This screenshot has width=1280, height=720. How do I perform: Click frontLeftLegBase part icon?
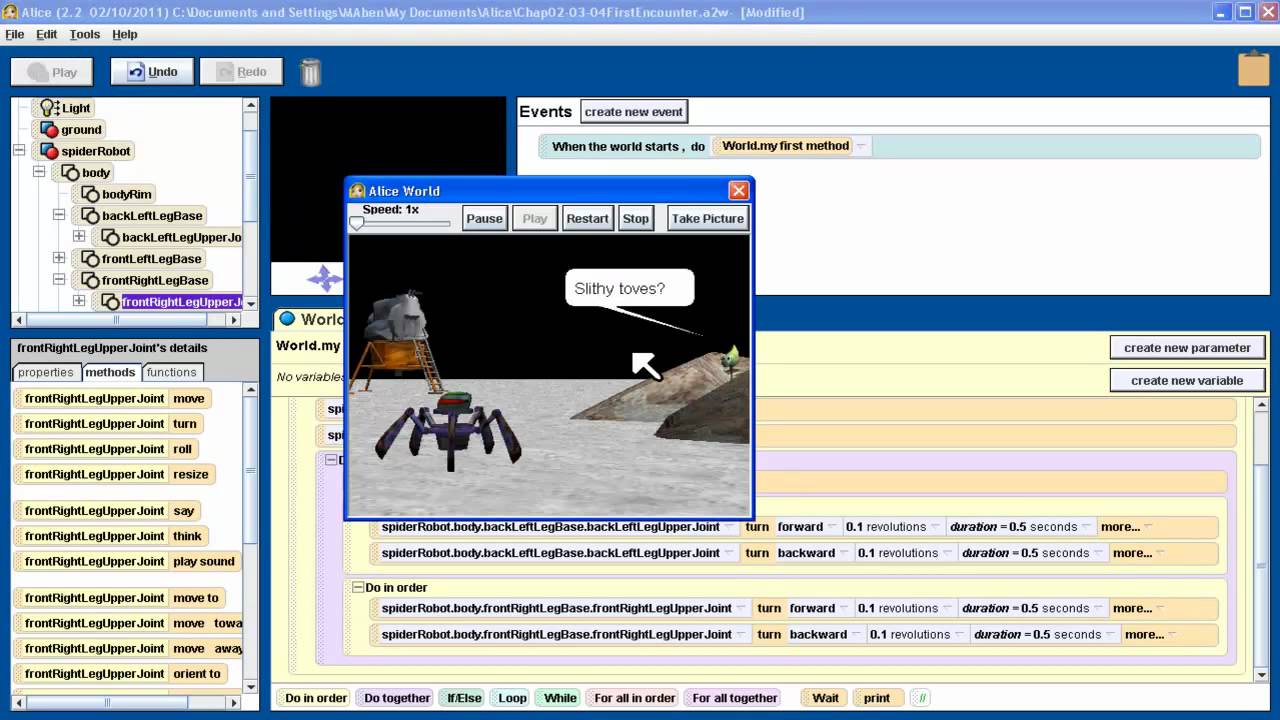pyautogui.click(x=90, y=258)
